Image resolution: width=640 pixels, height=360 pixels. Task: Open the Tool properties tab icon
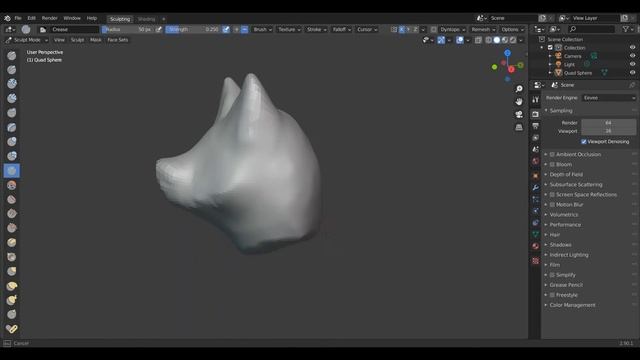(536, 100)
